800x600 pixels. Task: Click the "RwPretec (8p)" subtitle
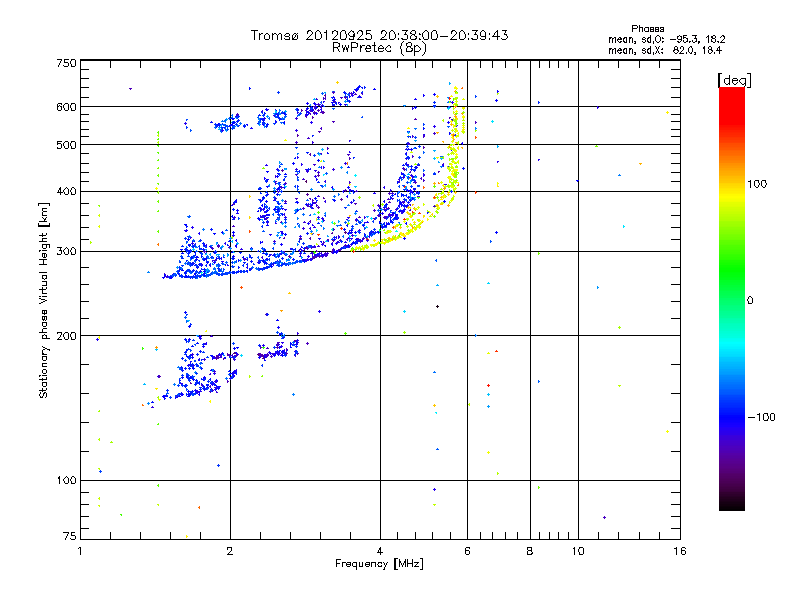click(379, 48)
